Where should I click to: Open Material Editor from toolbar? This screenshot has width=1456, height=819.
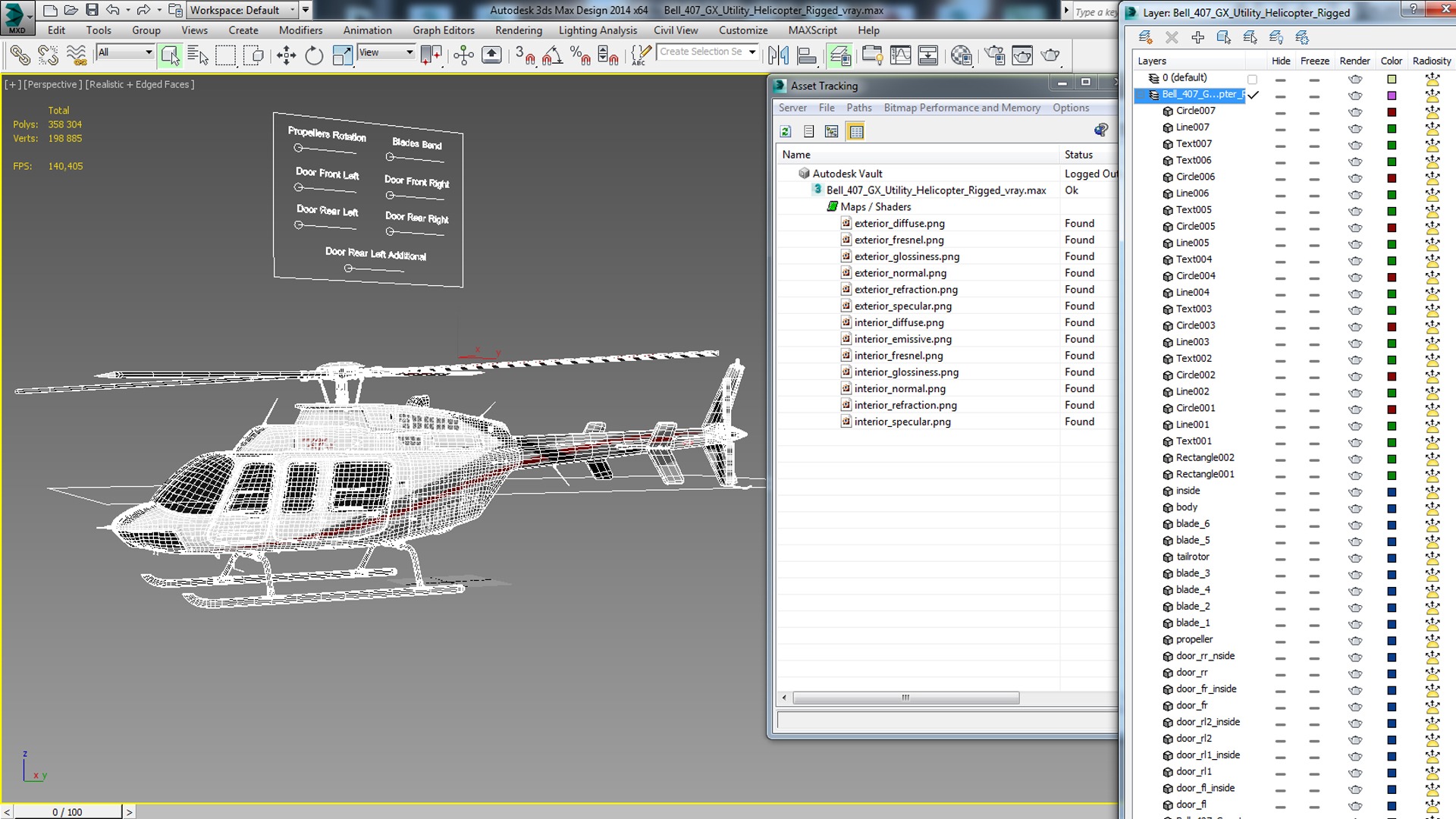point(962,55)
